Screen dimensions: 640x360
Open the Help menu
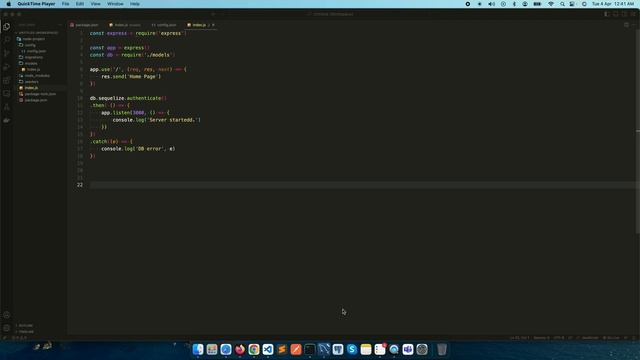coord(135,4)
